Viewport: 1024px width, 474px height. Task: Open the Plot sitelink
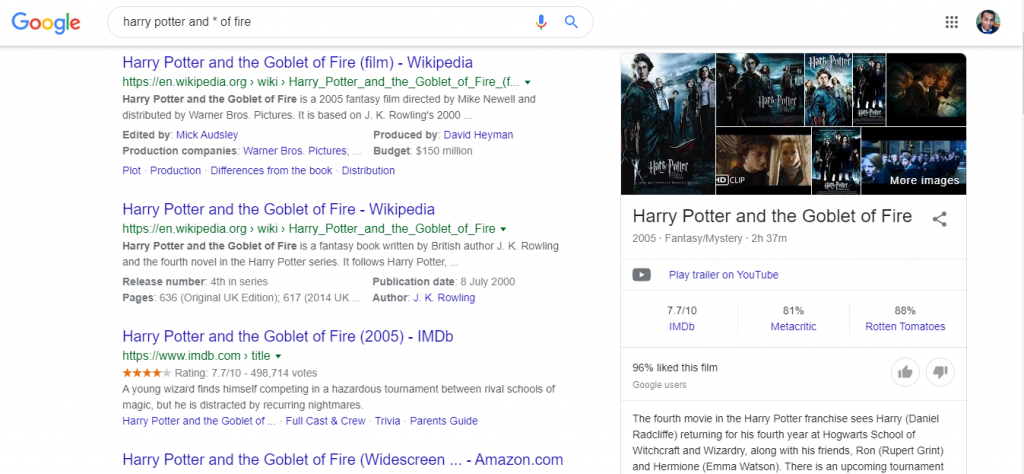pyautogui.click(x=131, y=170)
